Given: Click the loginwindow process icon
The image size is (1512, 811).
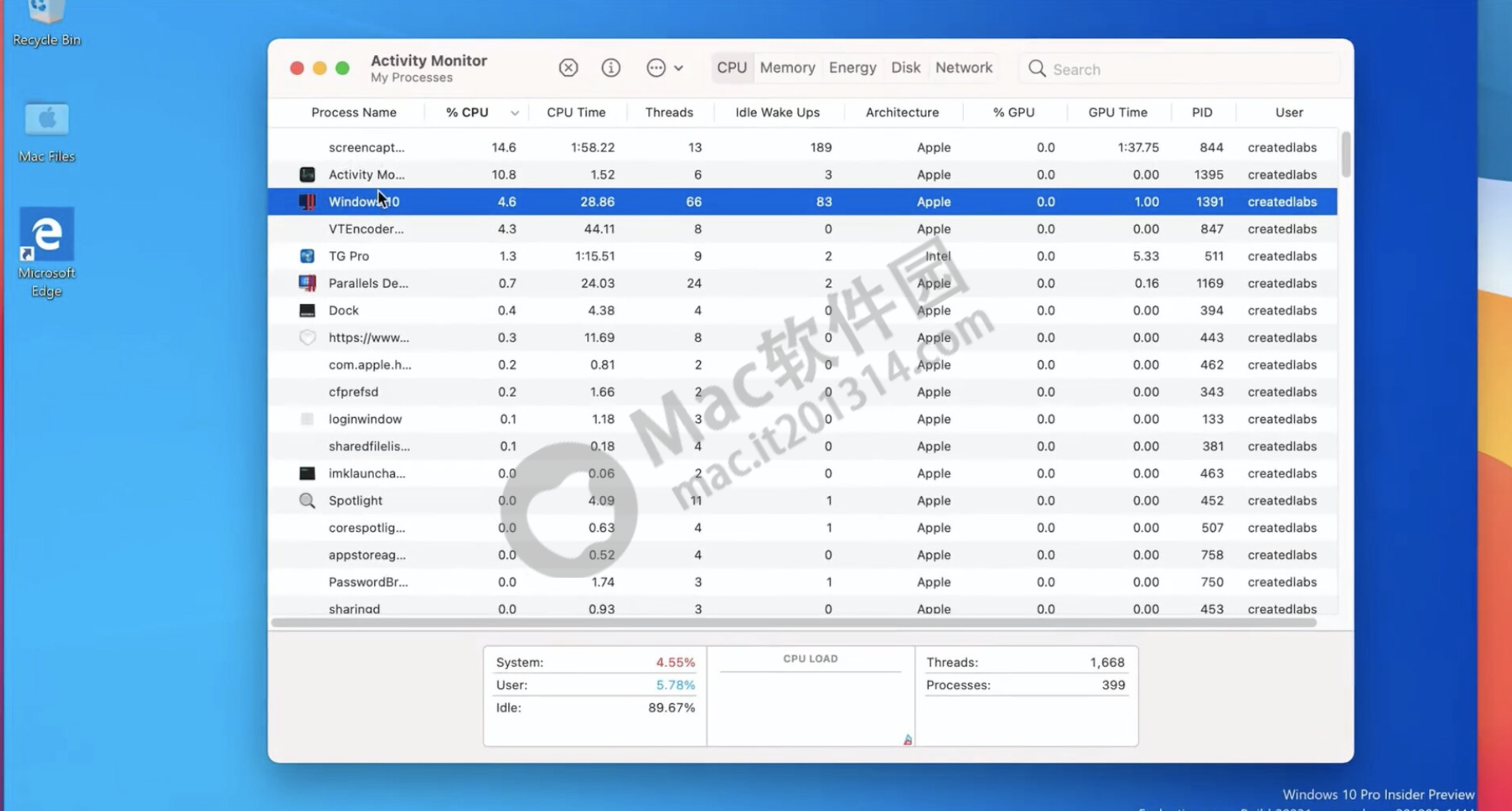Looking at the screenshot, I should [x=307, y=419].
